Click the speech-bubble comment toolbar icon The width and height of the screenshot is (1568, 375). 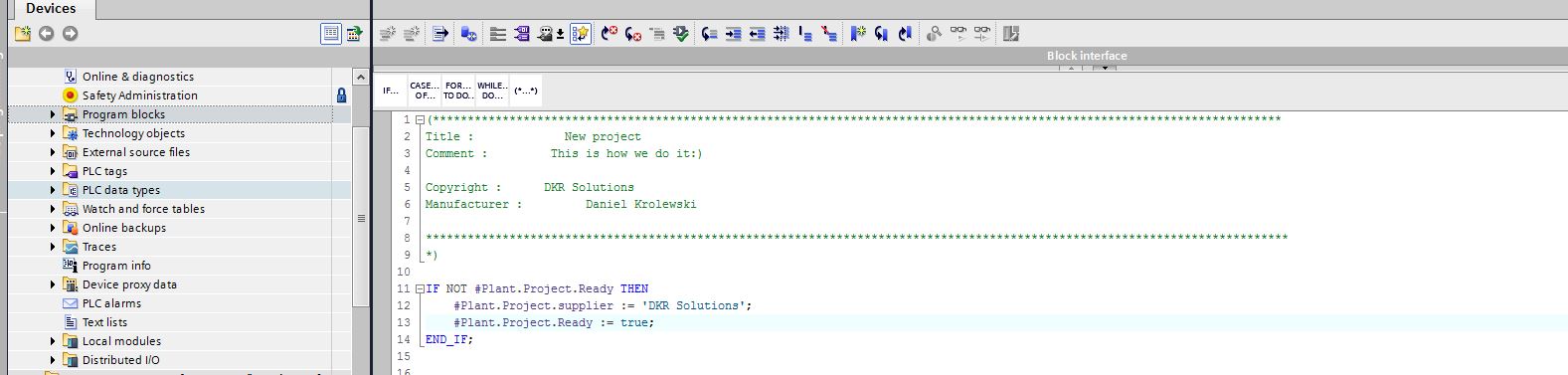[x=546, y=34]
